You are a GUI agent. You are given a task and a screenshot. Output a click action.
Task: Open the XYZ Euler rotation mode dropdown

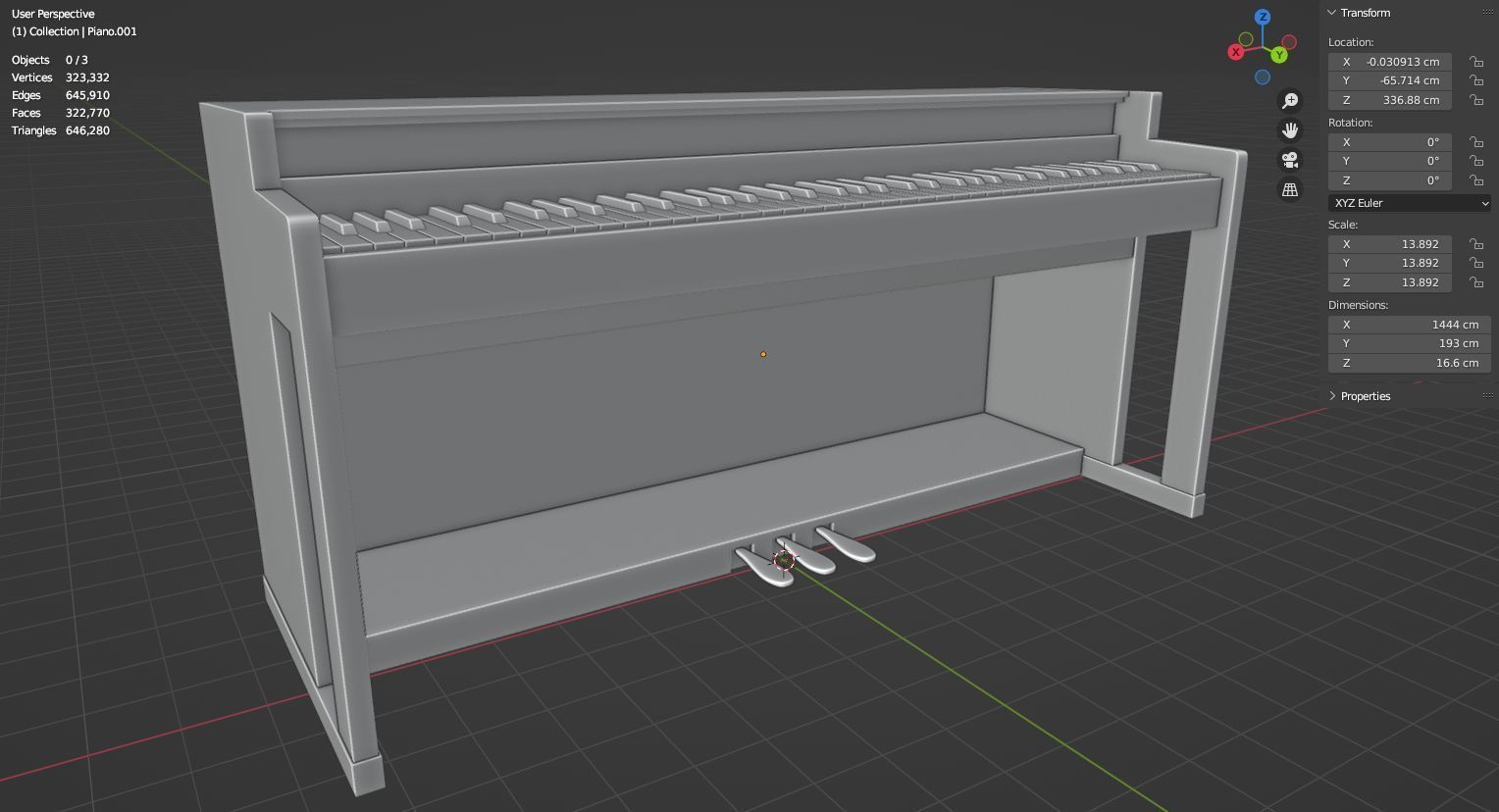pyautogui.click(x=1410, y=203)
